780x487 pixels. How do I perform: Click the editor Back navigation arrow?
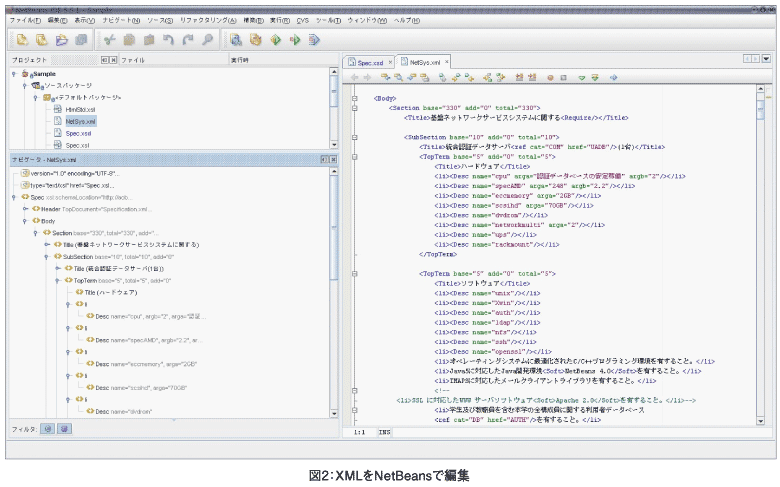coord(355,78)
